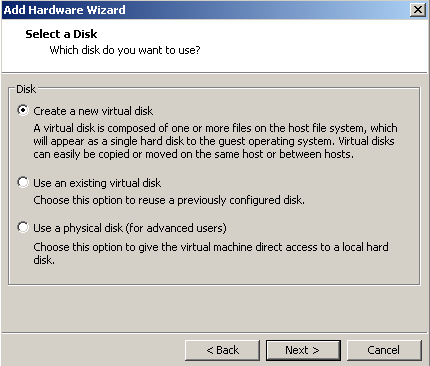The height and width of the screenshot is (366, 430).
Task: Select the Create a new virtual disk radio circle
Action: pos(23,110)
